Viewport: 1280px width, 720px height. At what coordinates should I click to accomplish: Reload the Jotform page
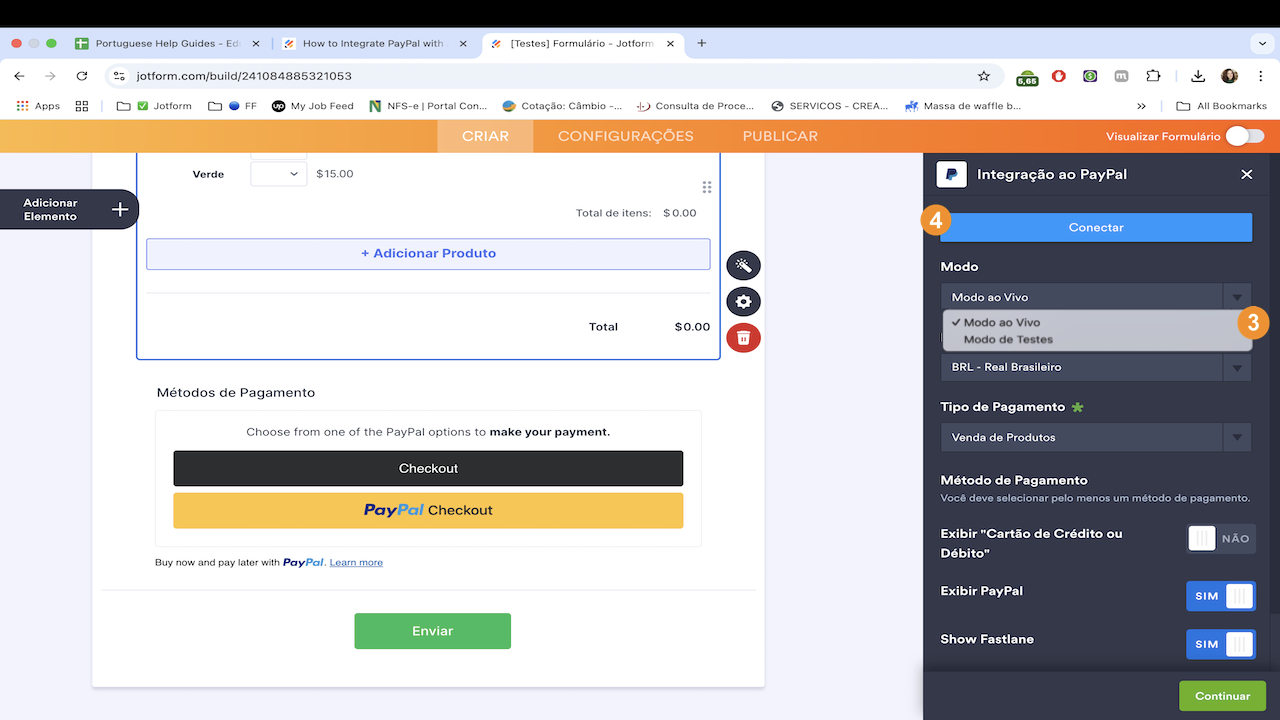(82, 76)
